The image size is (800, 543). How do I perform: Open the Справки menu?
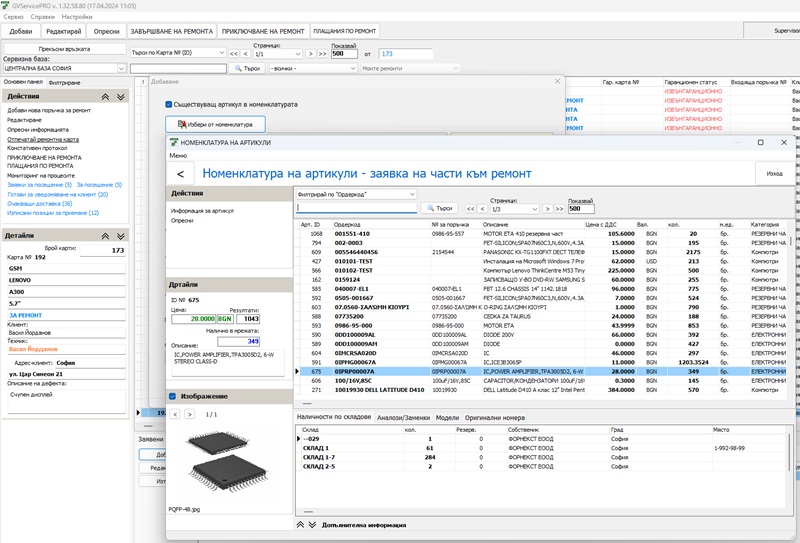click(x=42, y=17)
